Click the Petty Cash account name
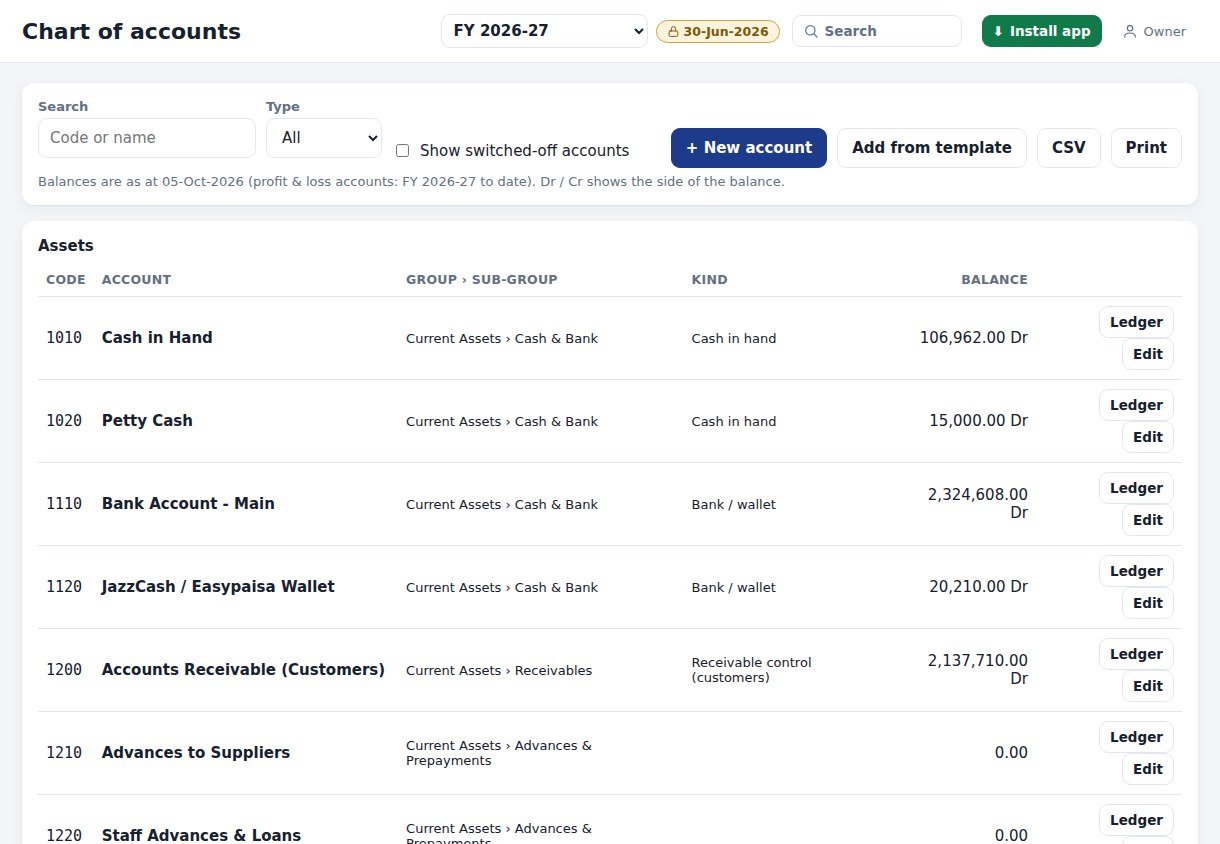Image resolution: width=1220 pixels, height=844 pixels. (x=147, y=421)
